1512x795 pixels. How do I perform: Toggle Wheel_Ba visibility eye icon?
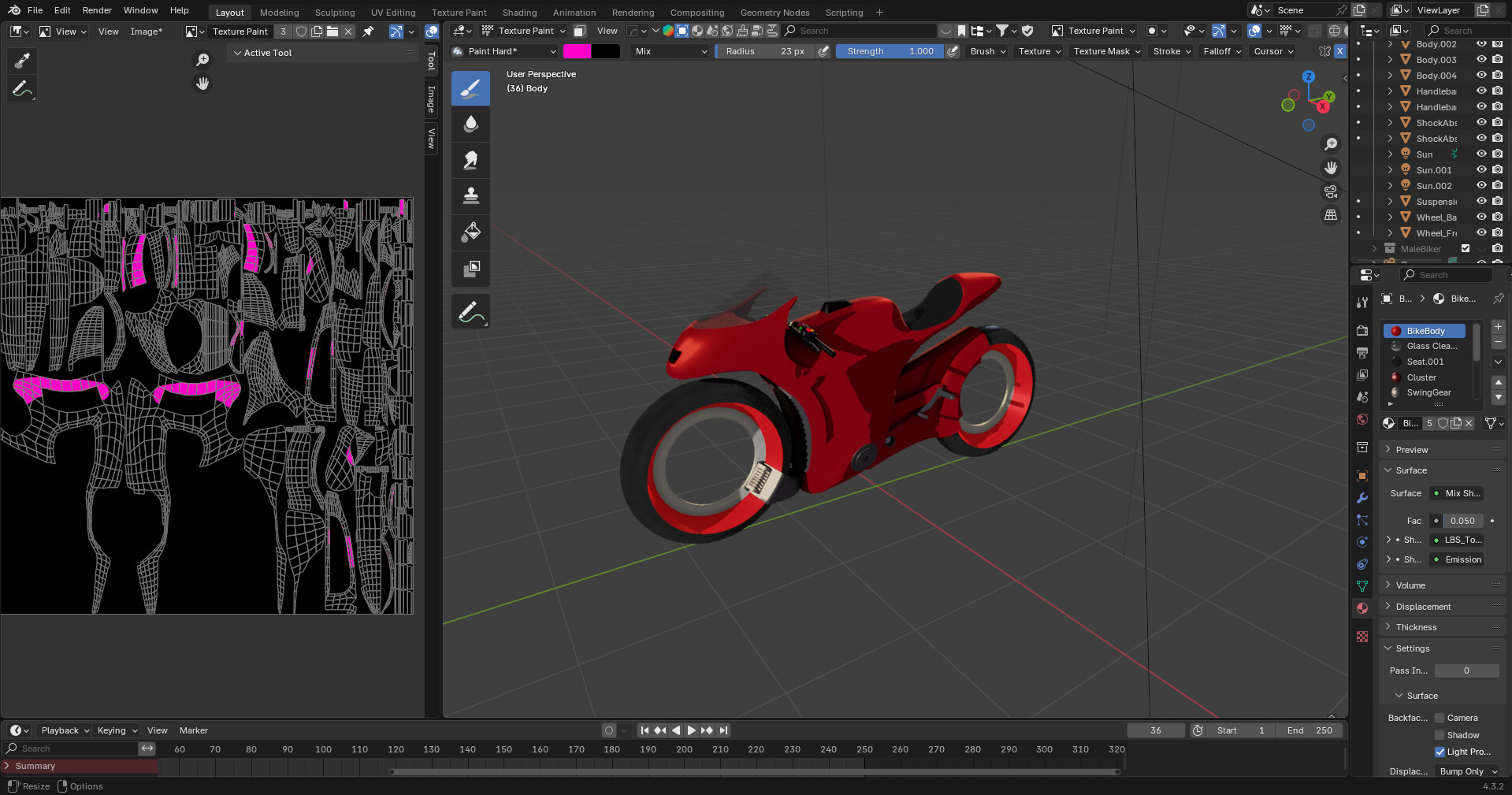[1481, 217]
